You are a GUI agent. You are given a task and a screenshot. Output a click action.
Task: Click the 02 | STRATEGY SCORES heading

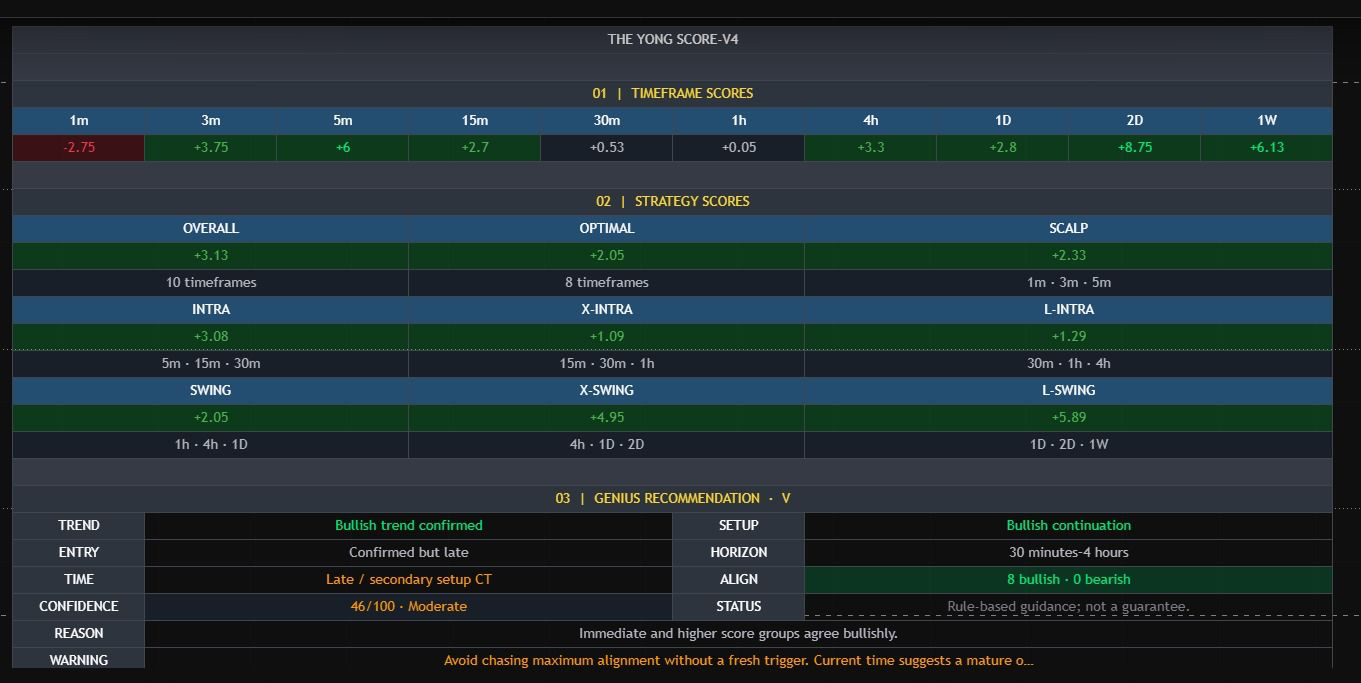click(672, 201)
